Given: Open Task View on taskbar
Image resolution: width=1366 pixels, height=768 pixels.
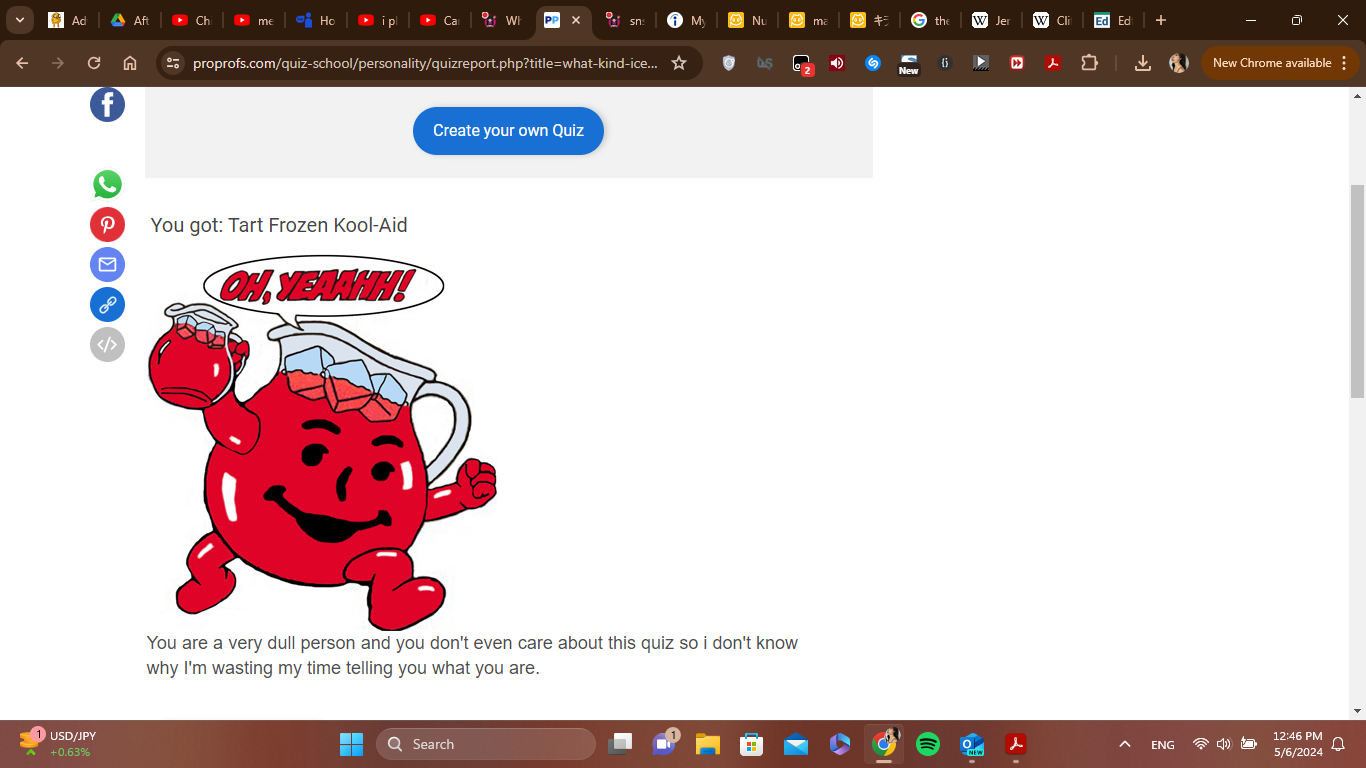Looking at the screenshot, I should 621,744.
